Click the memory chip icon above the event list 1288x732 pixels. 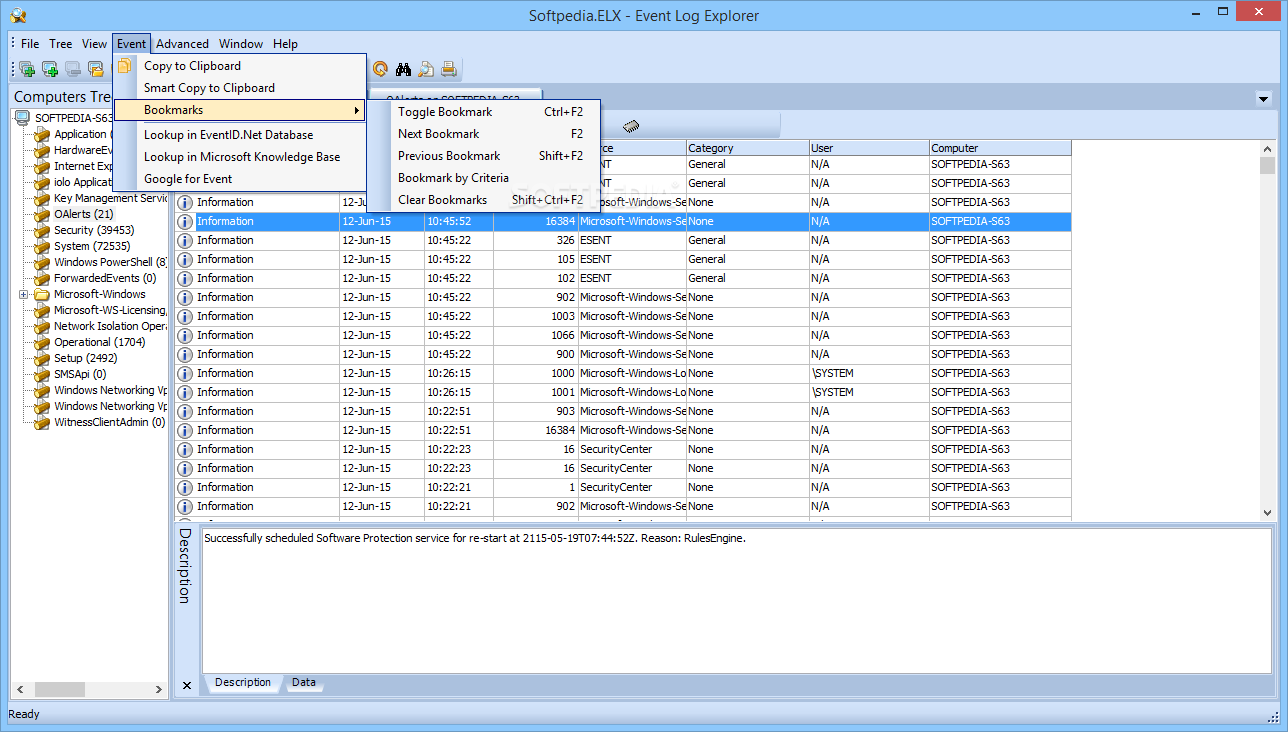(631, 126)
